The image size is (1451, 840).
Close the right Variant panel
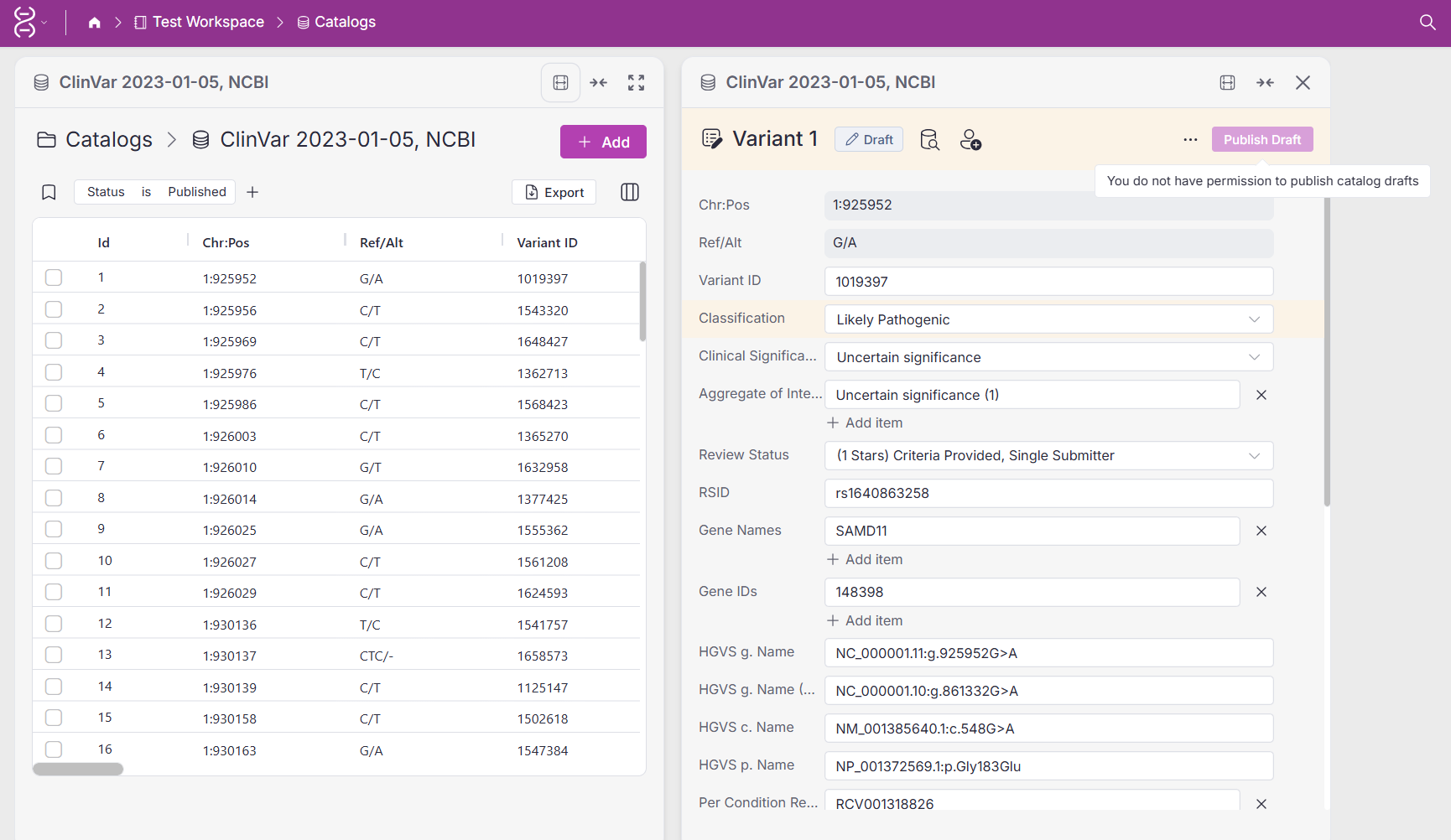point(1303,82)
